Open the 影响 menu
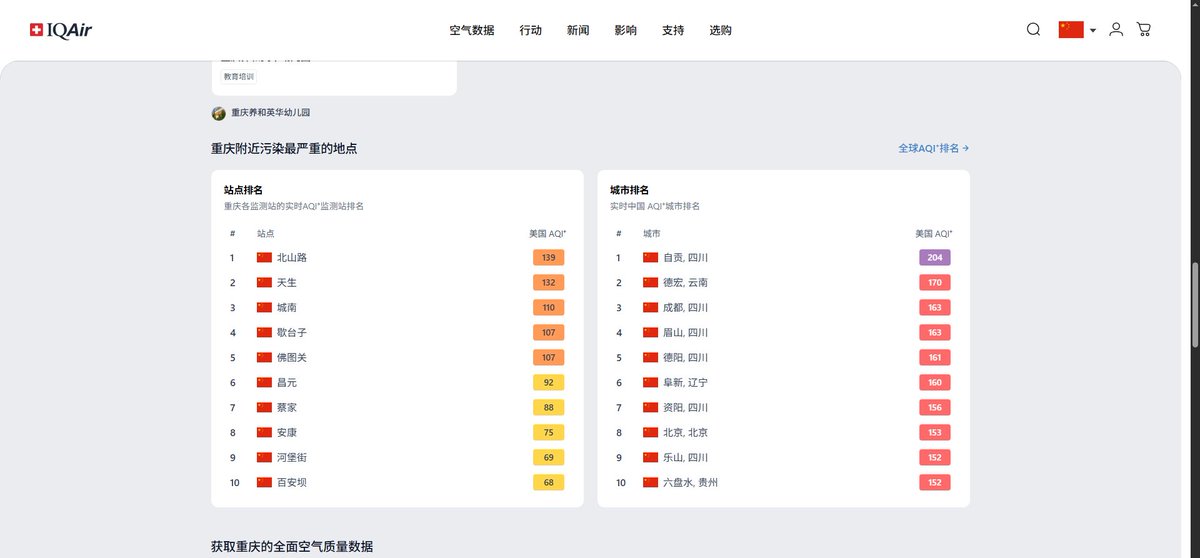Screen dimensions: 1200x558 (626, 30)
